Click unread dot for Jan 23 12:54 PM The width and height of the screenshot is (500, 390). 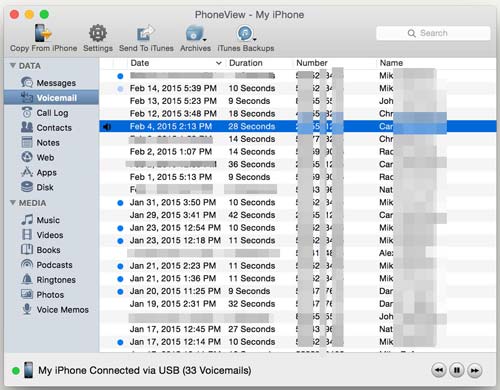[120, 228]
